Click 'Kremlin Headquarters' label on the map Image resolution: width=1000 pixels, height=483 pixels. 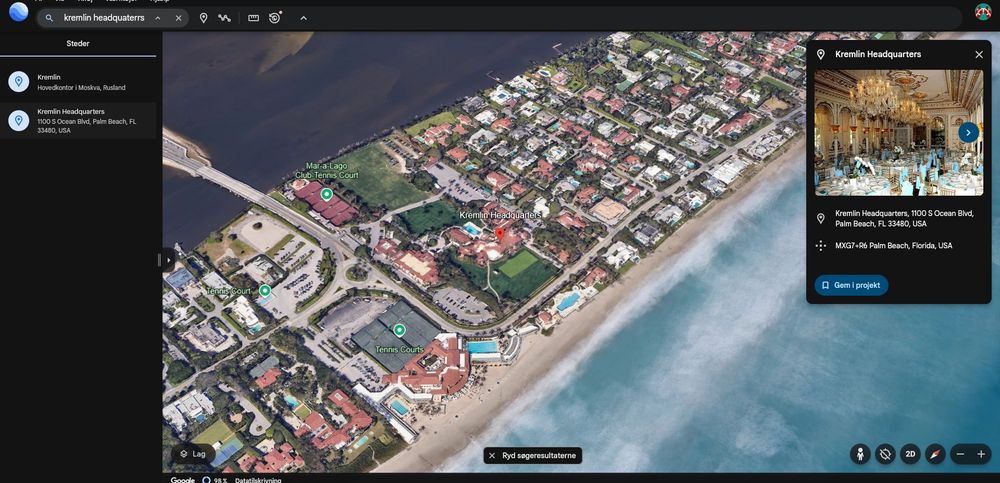pos(500,215)
